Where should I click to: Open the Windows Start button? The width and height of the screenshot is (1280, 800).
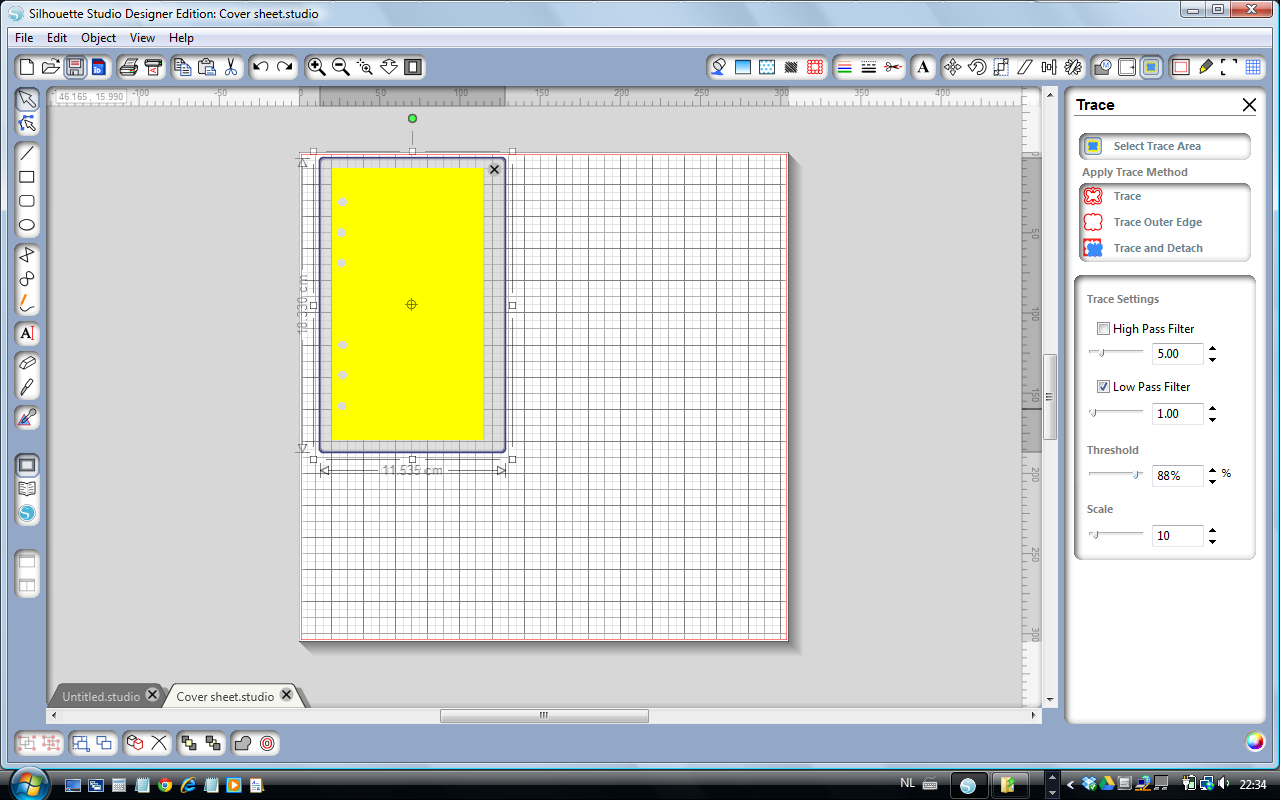[27, 783]
